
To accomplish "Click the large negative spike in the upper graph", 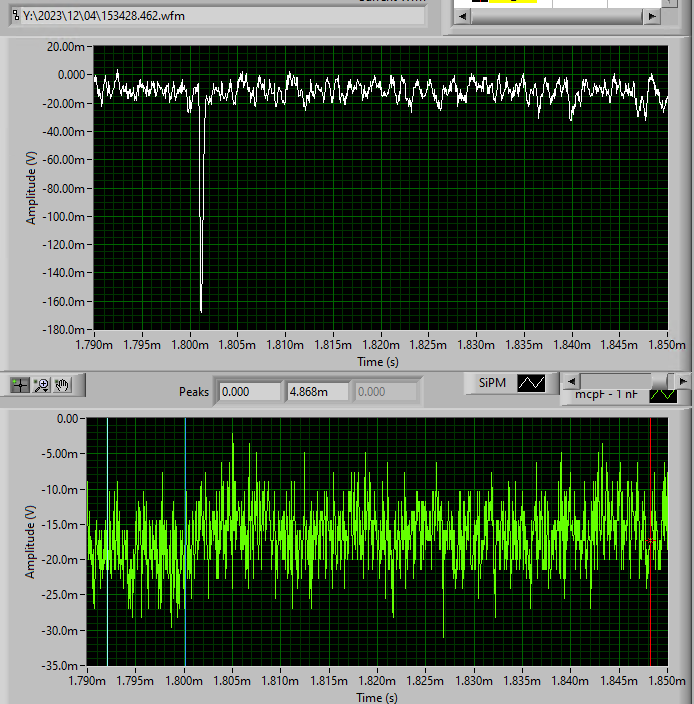I will coord(202,250).
